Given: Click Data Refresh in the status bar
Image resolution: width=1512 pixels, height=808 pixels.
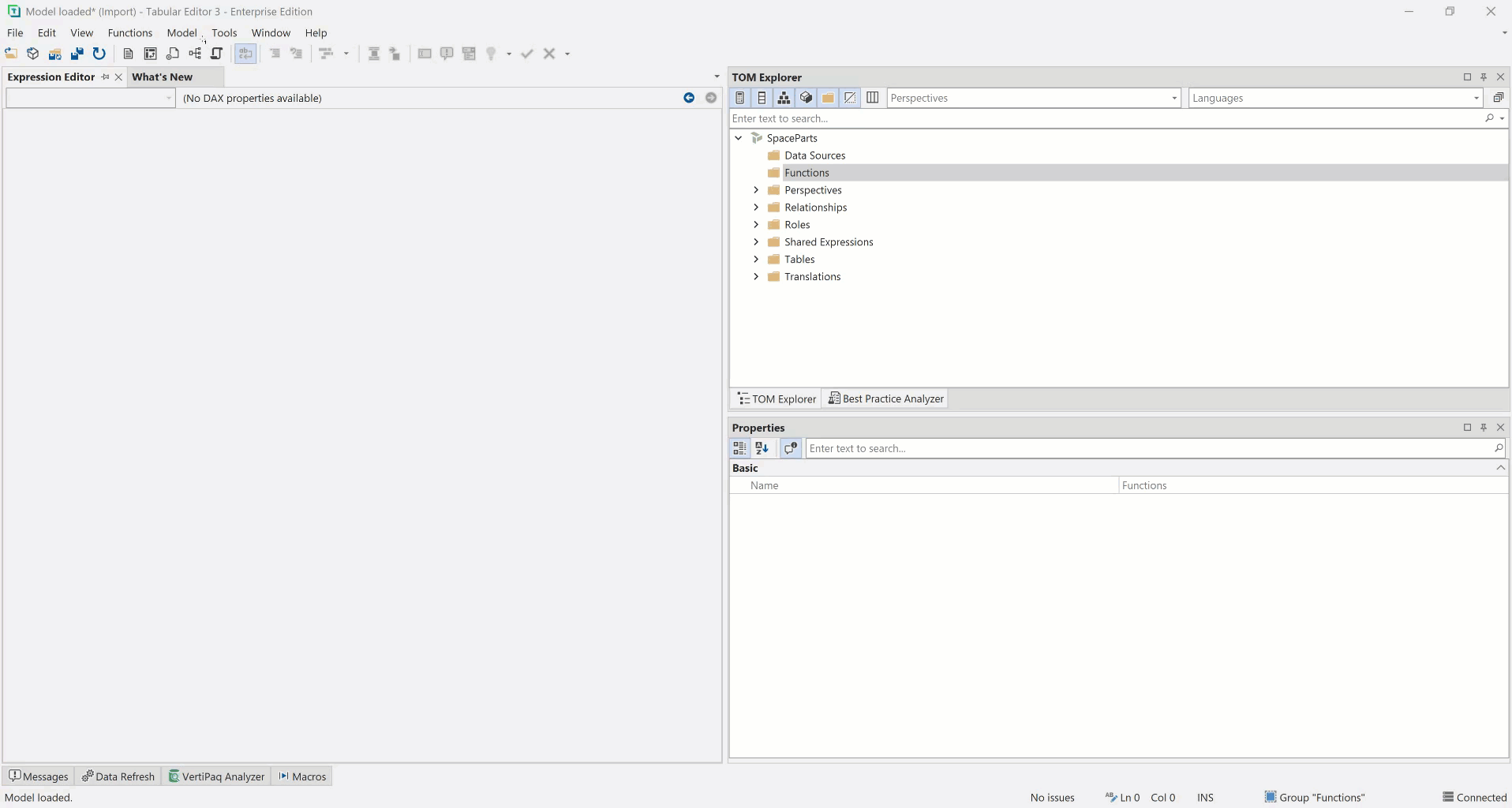Looking at the screenshot, I should 118,776.
